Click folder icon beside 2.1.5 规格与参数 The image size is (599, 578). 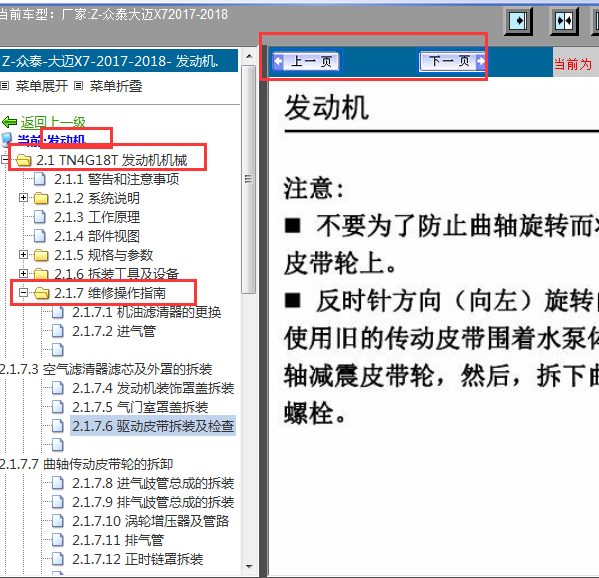pyautogui.click(x=41, y=255)
